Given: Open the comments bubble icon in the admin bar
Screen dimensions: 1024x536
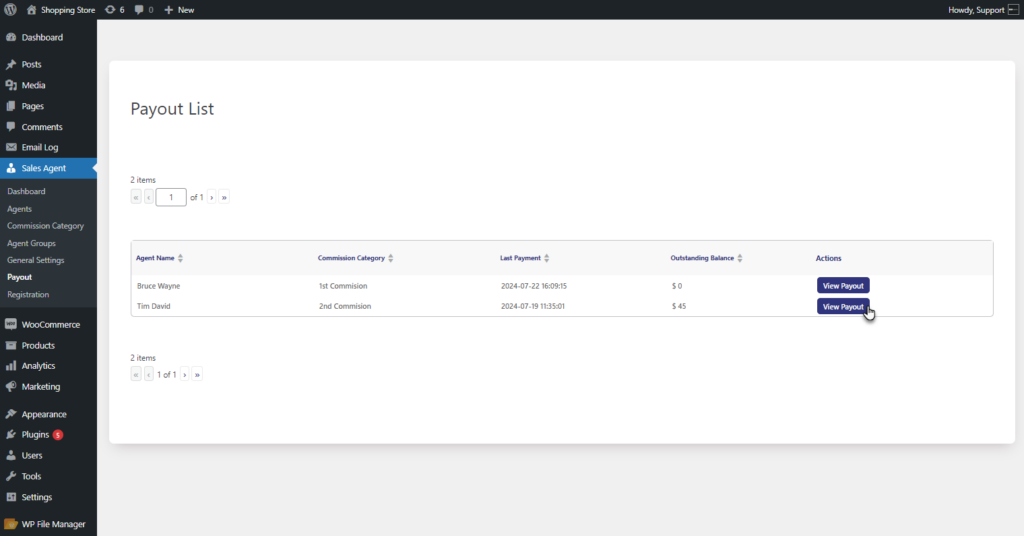Looking at the screenshot, I should pos(139,10).
